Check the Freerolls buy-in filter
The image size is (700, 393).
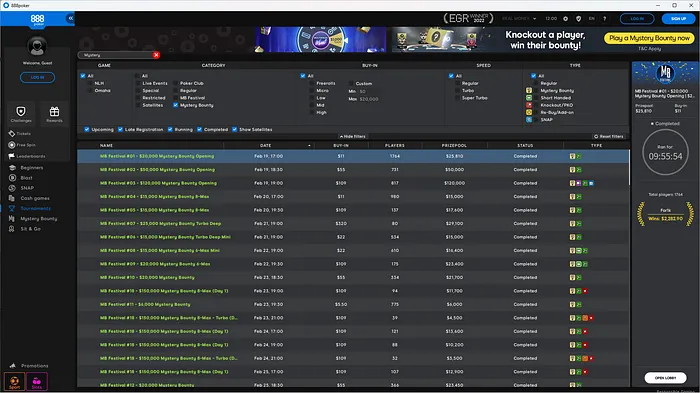311,84
